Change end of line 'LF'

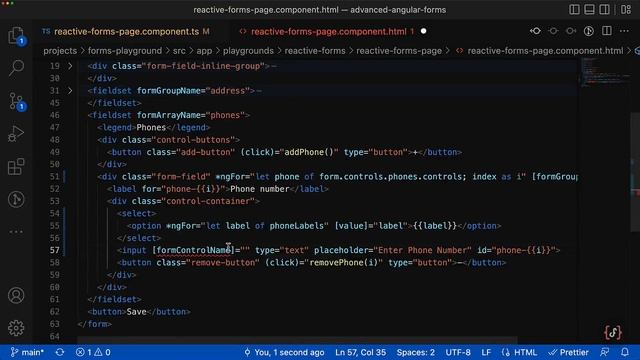coord(486,352)
